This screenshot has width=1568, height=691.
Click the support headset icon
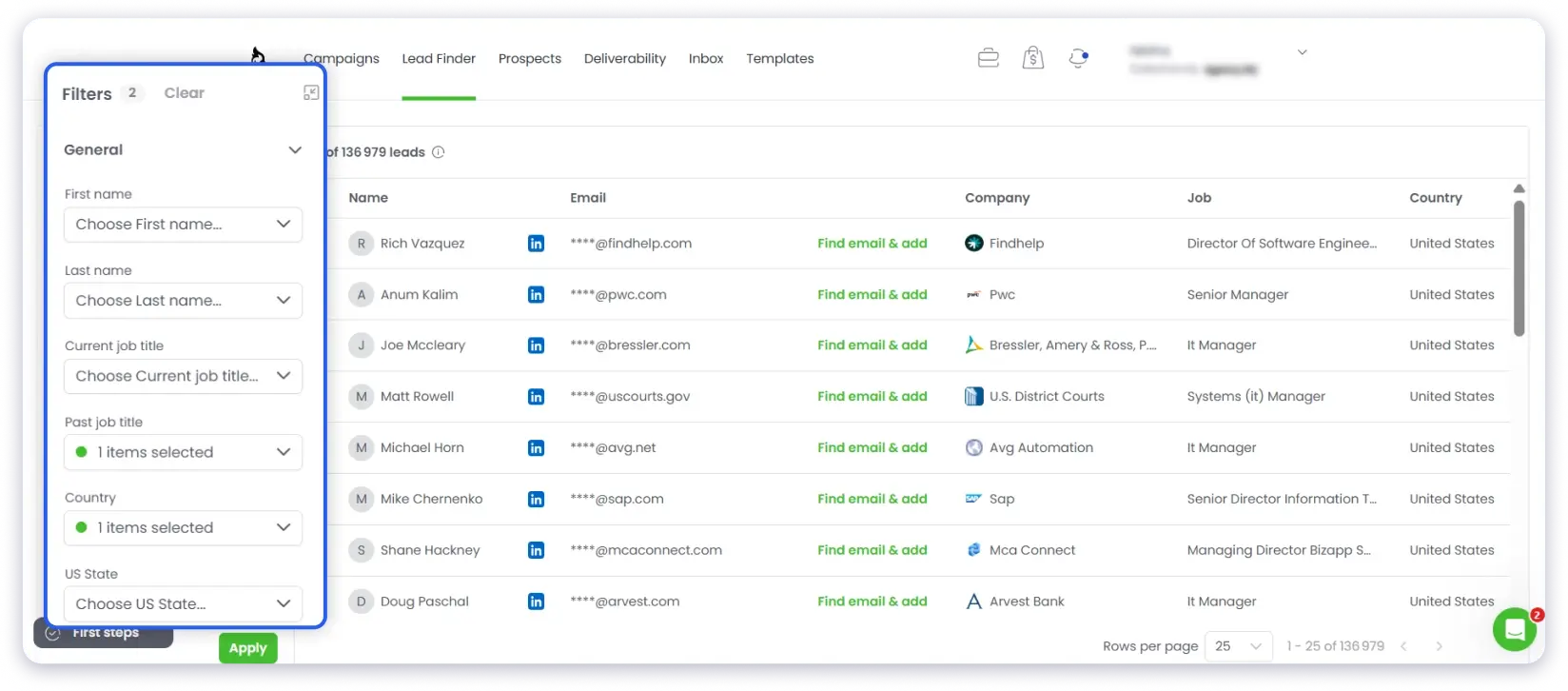[1078, 58]
